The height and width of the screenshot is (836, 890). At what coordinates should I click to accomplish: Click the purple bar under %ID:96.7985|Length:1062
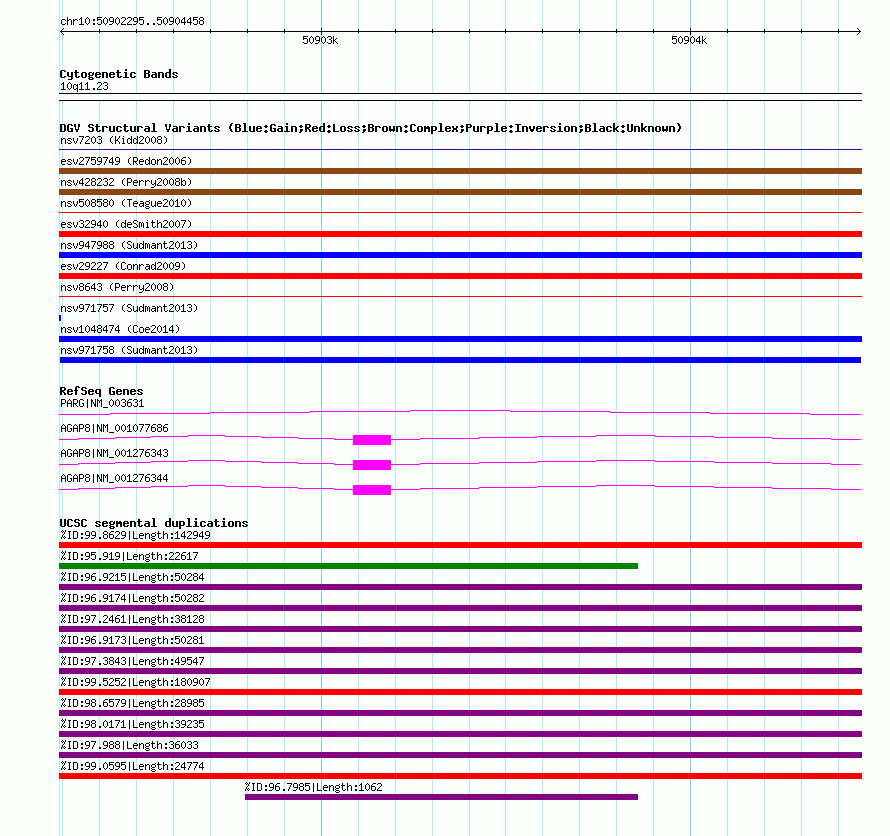(x=442, y=797)
